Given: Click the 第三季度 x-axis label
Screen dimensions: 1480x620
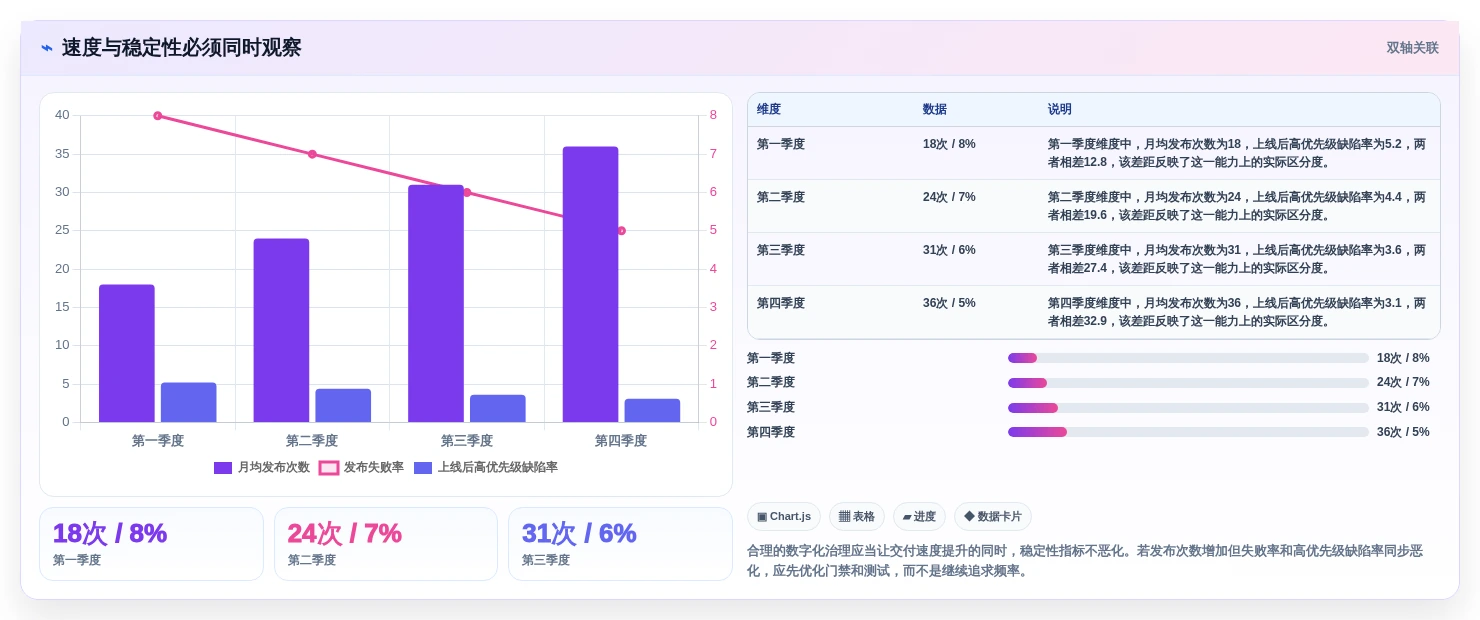Looking at the screenshot, I should (467, 440).
